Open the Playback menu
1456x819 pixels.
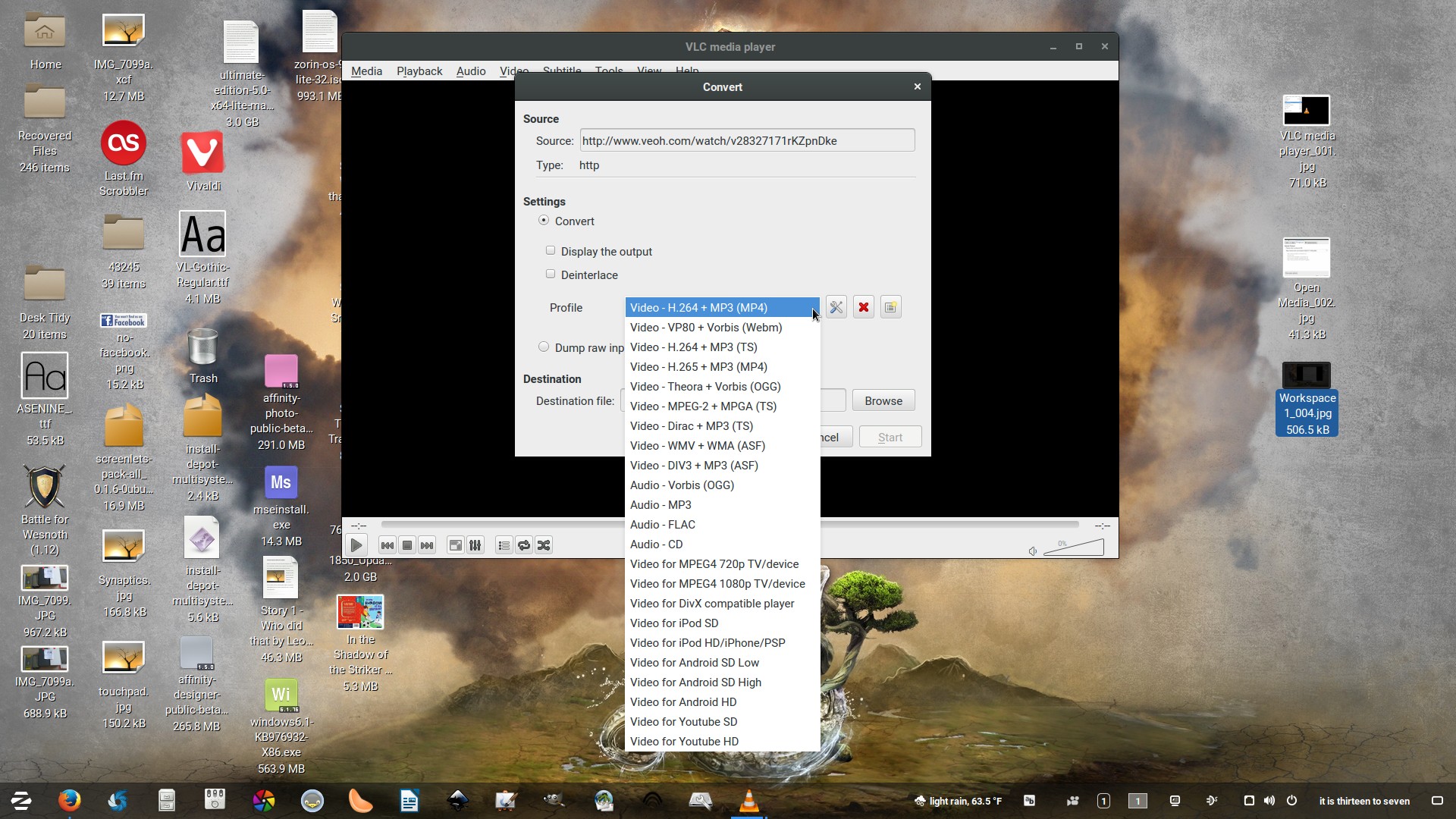[419, 71]
